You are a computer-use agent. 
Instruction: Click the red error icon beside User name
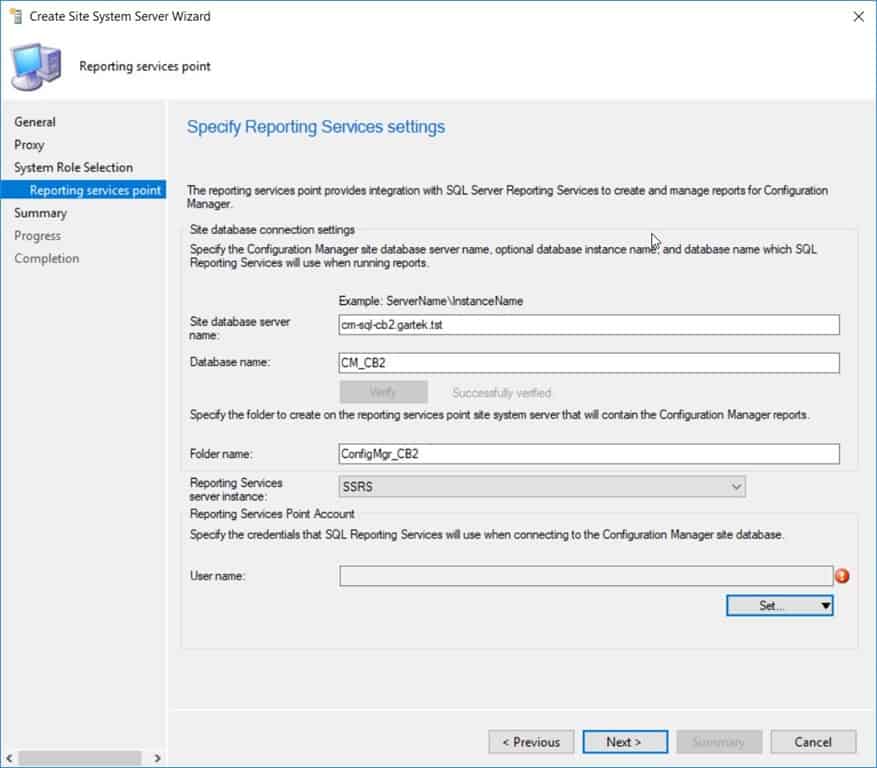(x=844, y=576)
